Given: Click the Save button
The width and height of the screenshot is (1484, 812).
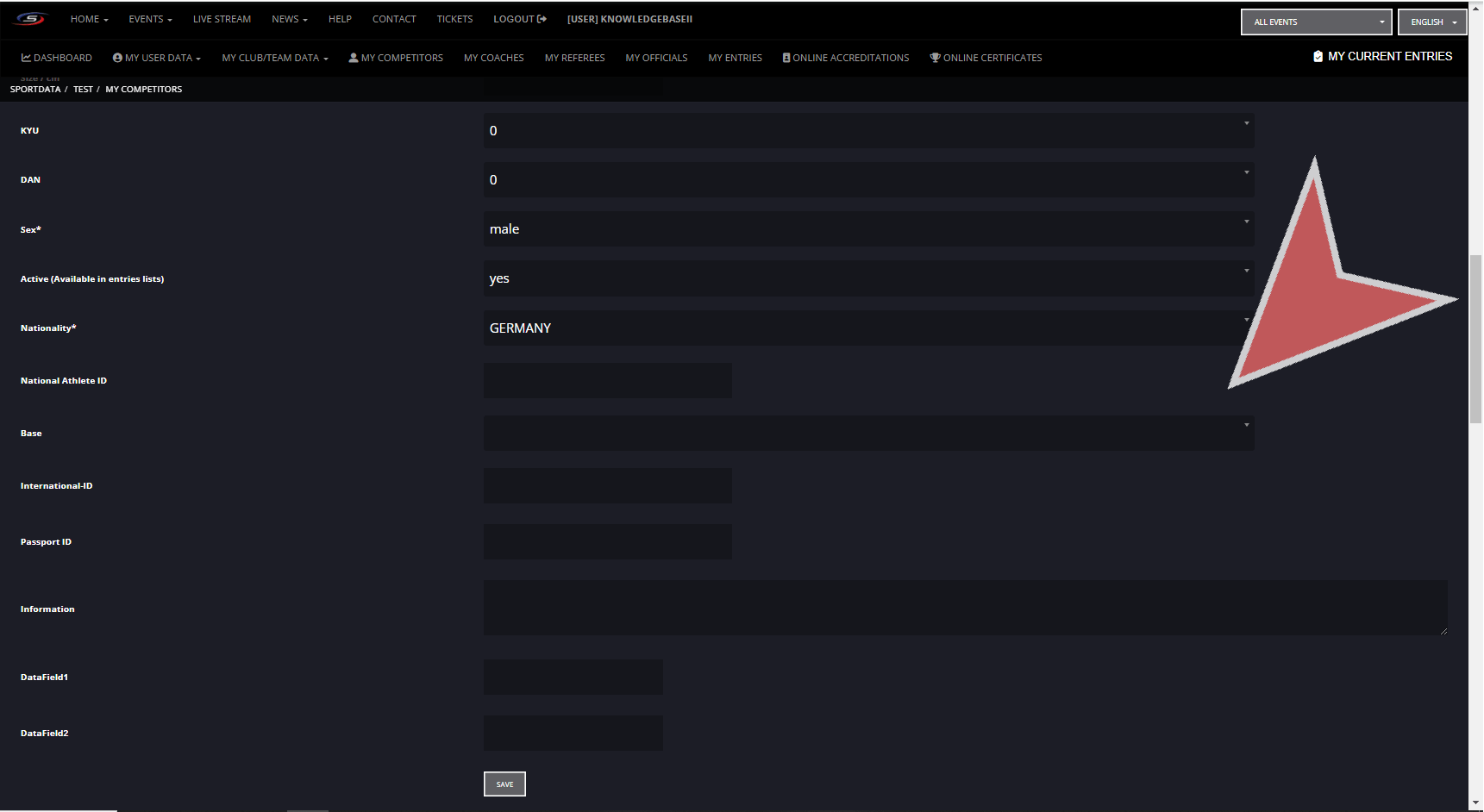Looking at the screenshot, I should (x=504, y=784).
